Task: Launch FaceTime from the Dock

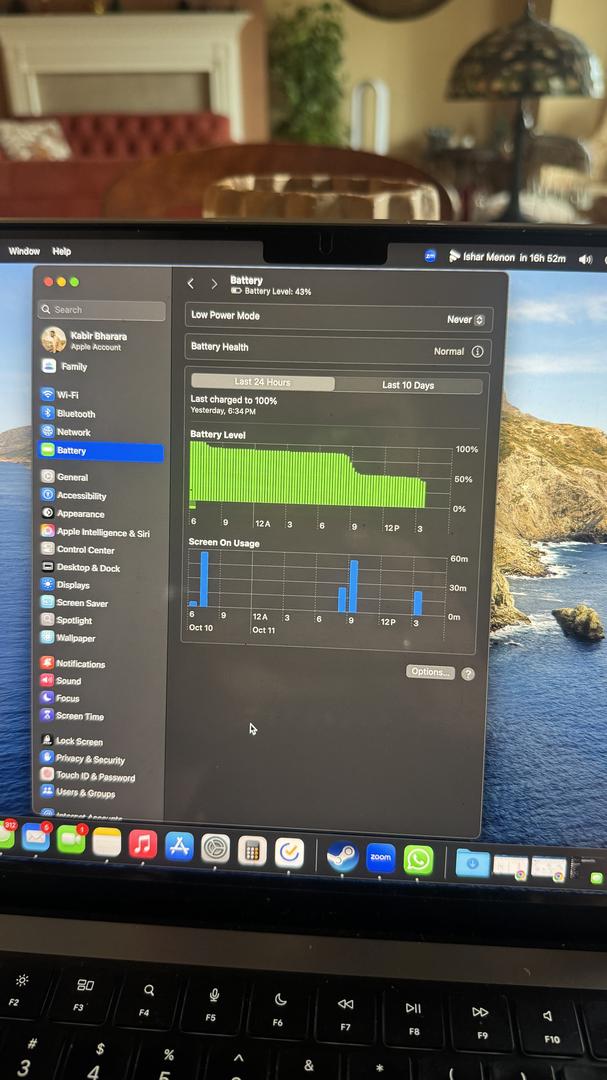Action: point(71,840)
